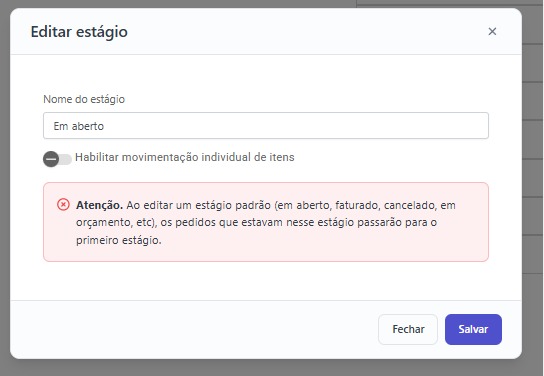The width and height of the screenshot is (544, 376).
Task: Save the stage with the Salvar button
Action: (x=473, y=329)
